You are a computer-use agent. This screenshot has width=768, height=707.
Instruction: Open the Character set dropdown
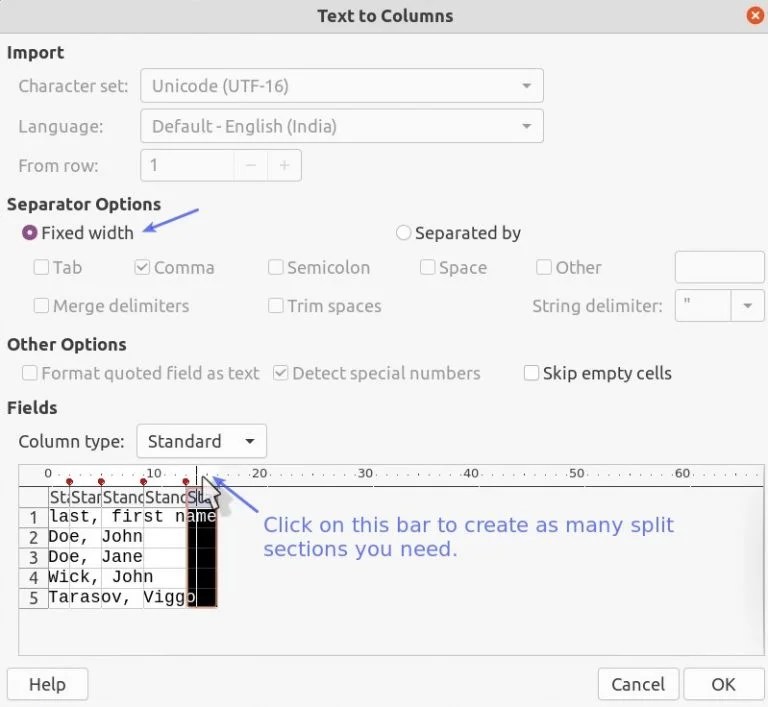pos(342,86)
